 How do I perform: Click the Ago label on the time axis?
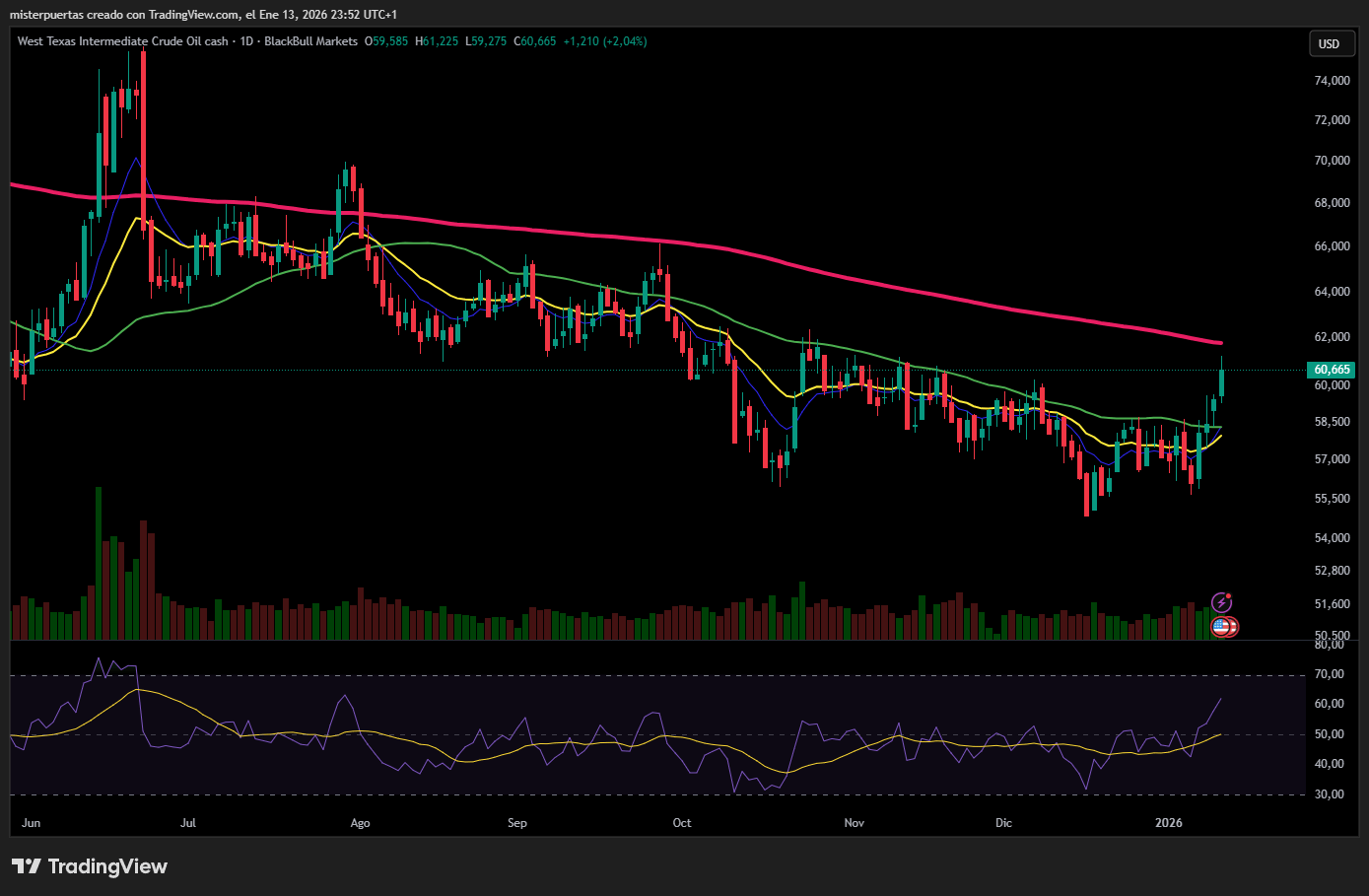click(x=361, y=823)
